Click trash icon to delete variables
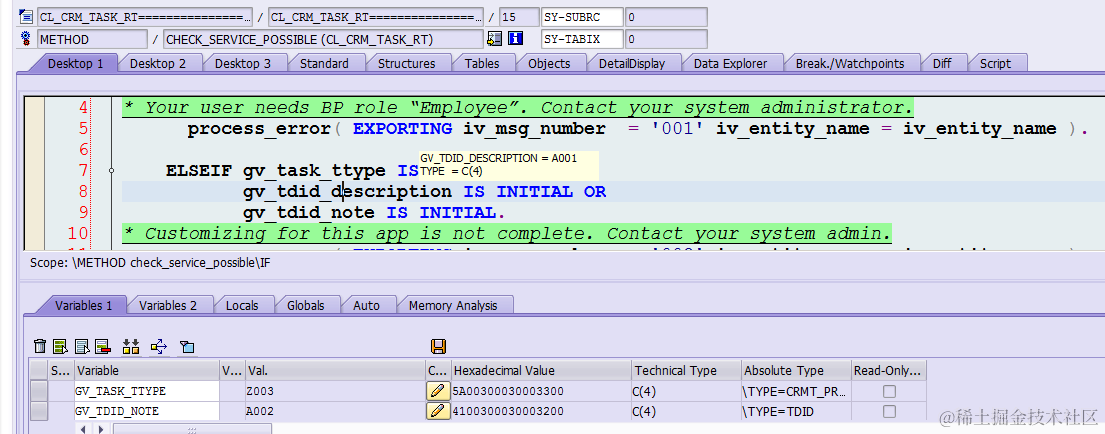The width and height of the screenshot is (1105, 434). (40, 346)
